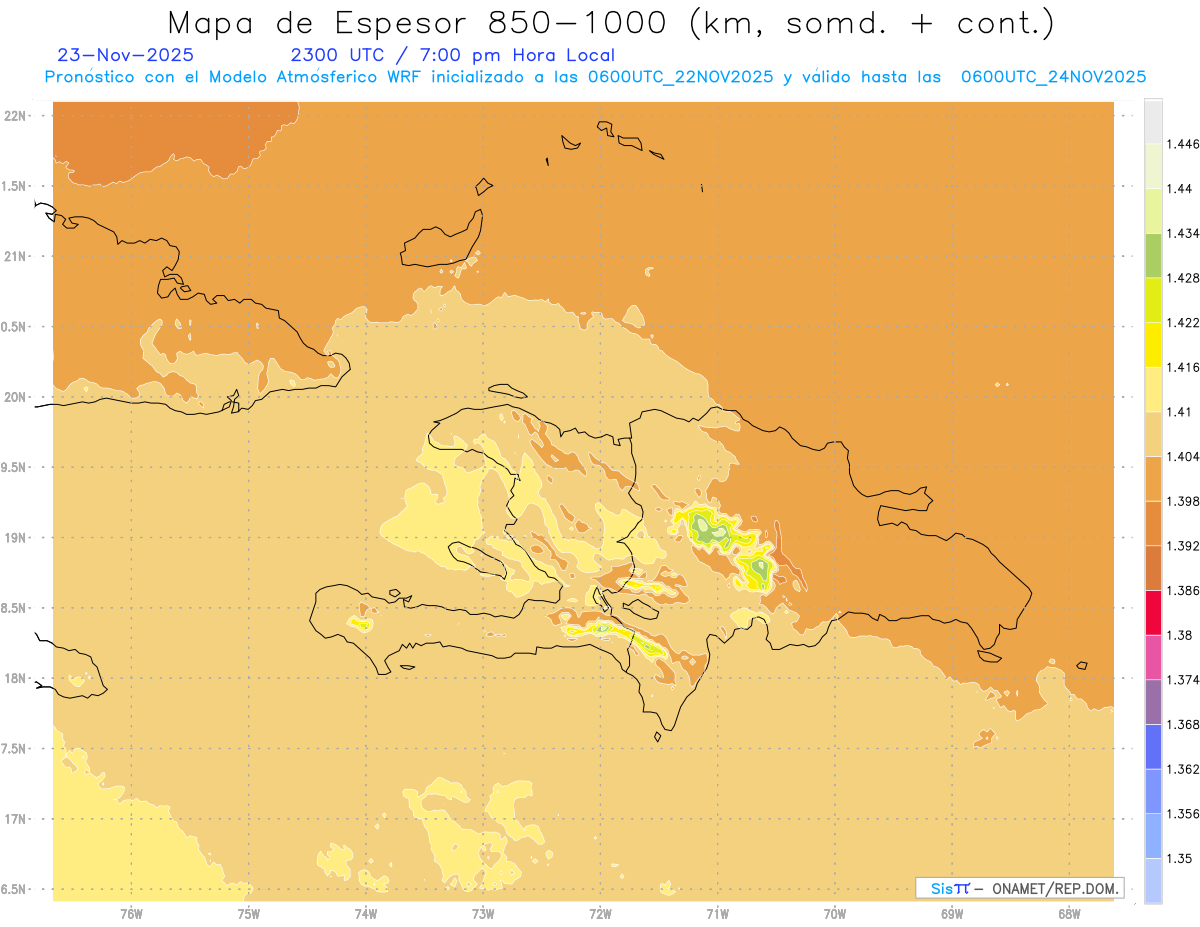
Task: Click the longitude axis label 71W
Action: point(717,913)
